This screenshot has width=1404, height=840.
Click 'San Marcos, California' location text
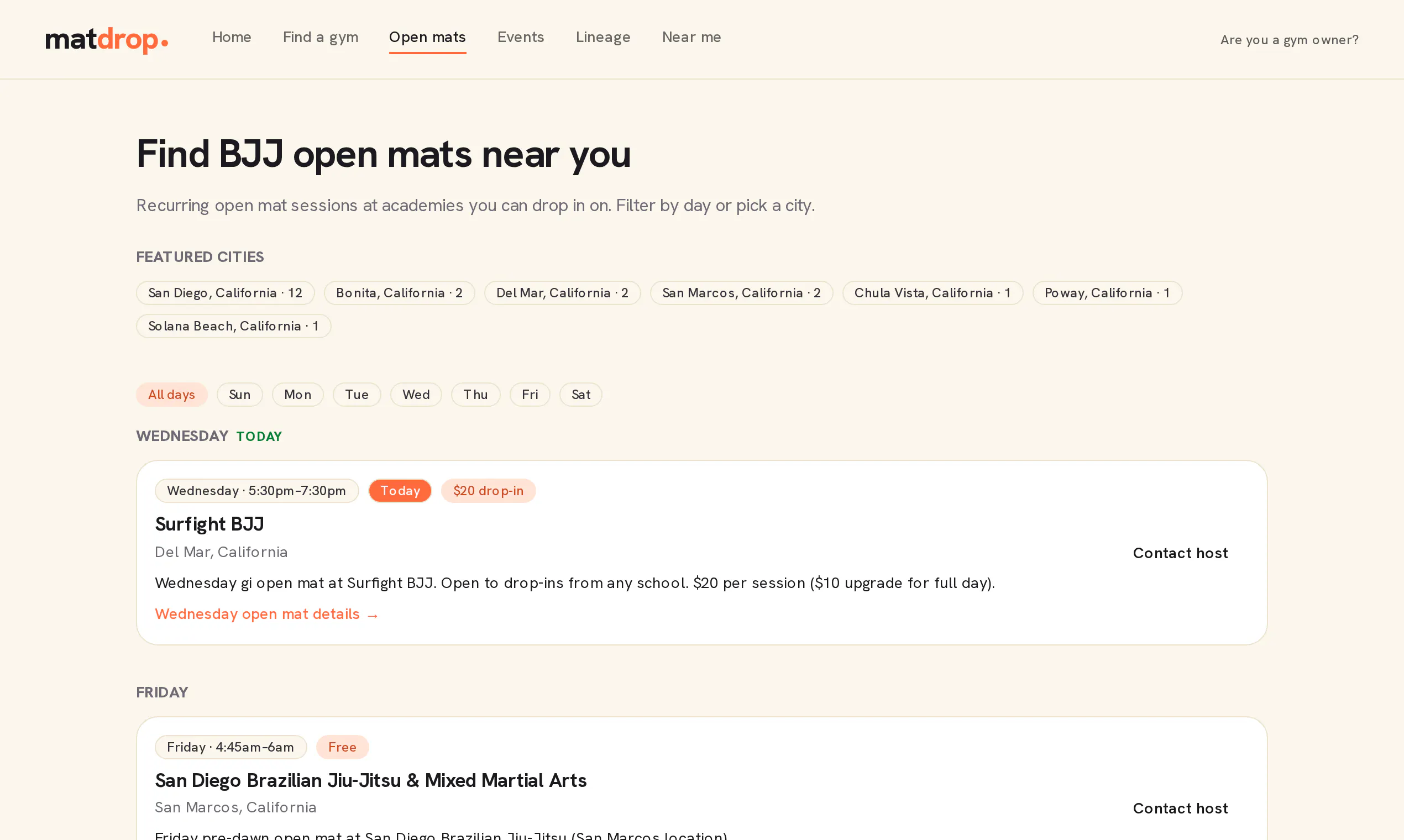click(235, 807)
